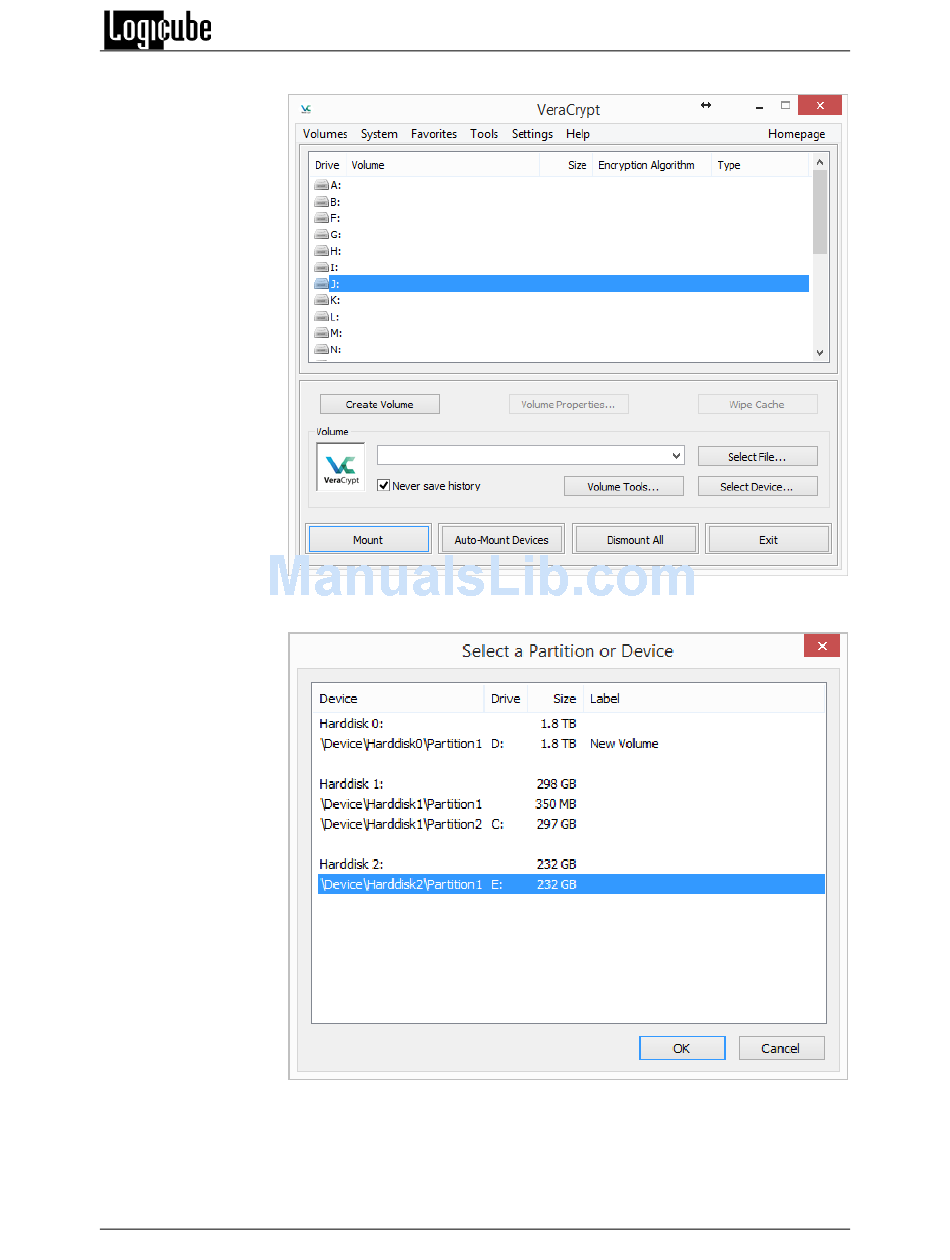Image resolution: width=950 pixels, height=1260 pixels.
Task: Select drive F: icon in drive list
Action: click(x=322, y=218)
